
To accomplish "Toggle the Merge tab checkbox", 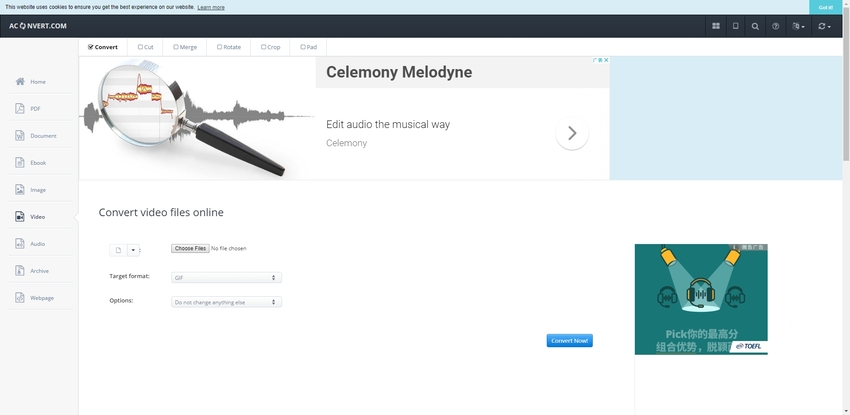I will [x=176, y=47].
